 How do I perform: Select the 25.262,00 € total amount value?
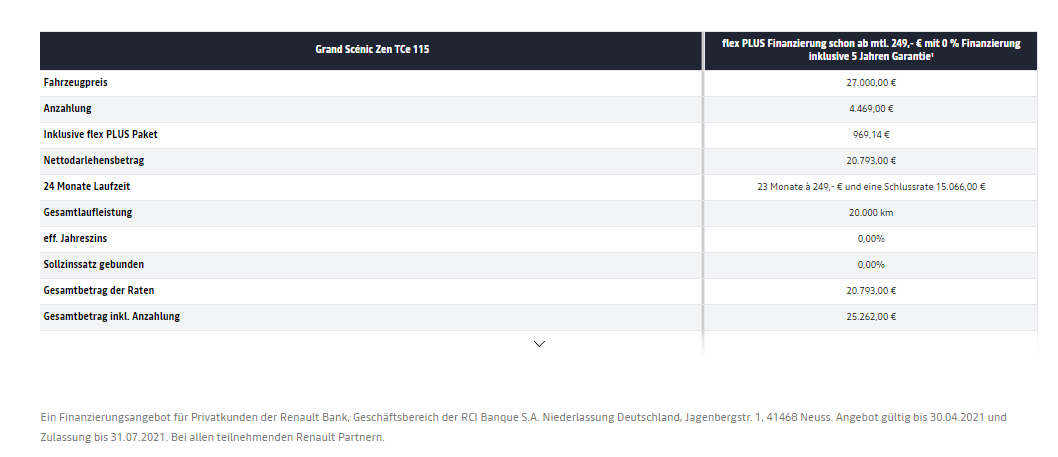(x=870, y=316)
